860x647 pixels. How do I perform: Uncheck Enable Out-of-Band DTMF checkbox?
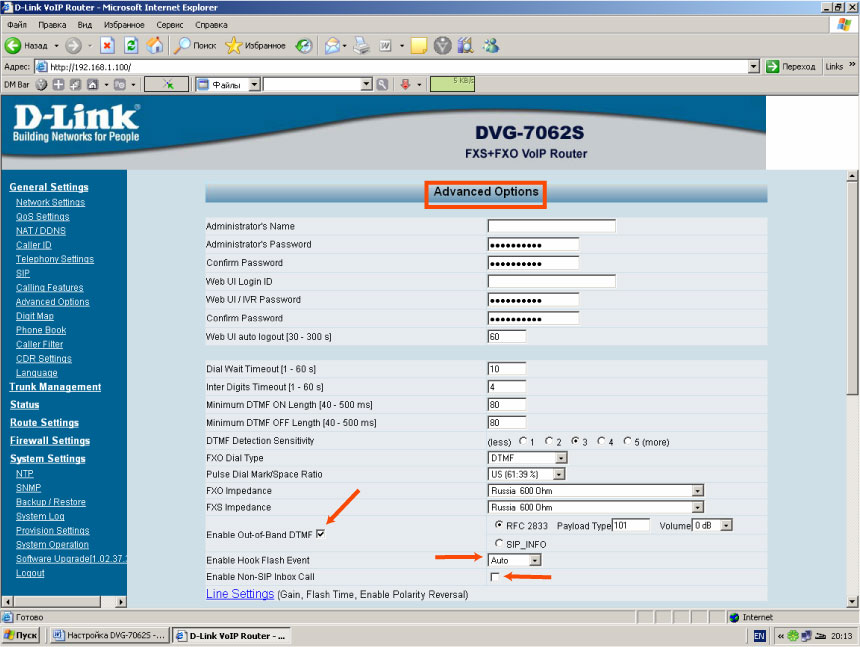click(x=321, y=535)
